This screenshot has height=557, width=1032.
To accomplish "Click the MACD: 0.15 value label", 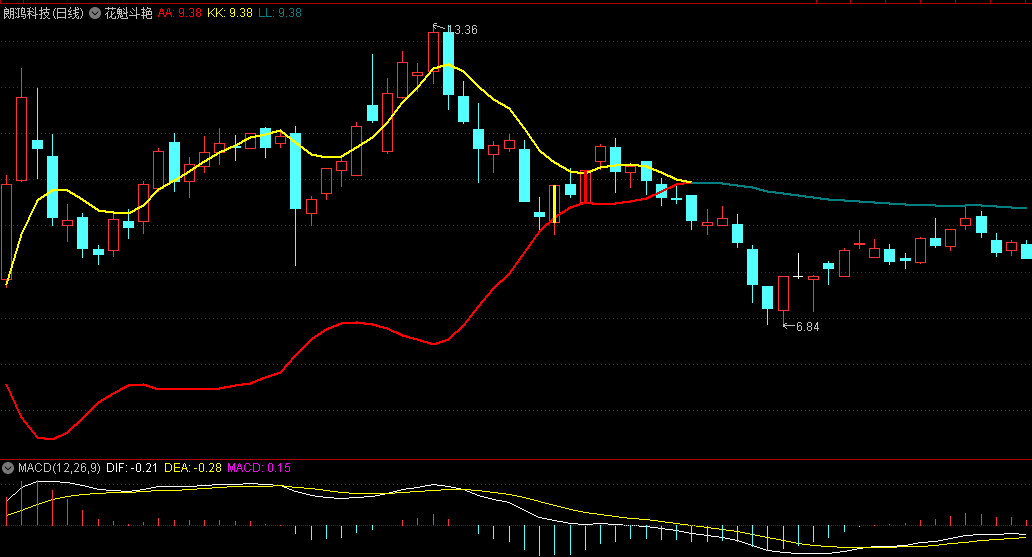I will pos(259,468).
